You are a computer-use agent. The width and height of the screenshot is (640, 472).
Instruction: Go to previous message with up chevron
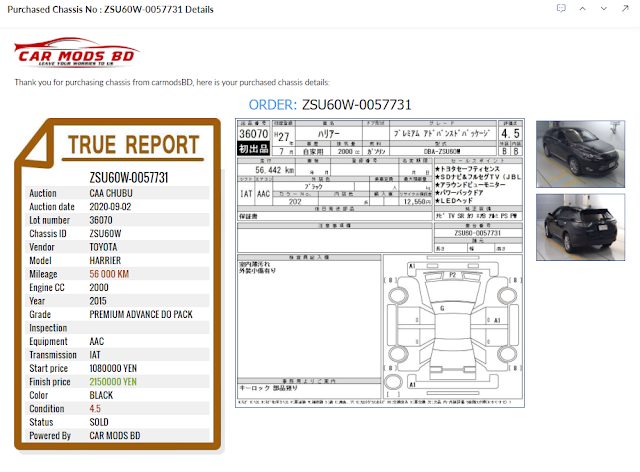(x=582, y=9)
